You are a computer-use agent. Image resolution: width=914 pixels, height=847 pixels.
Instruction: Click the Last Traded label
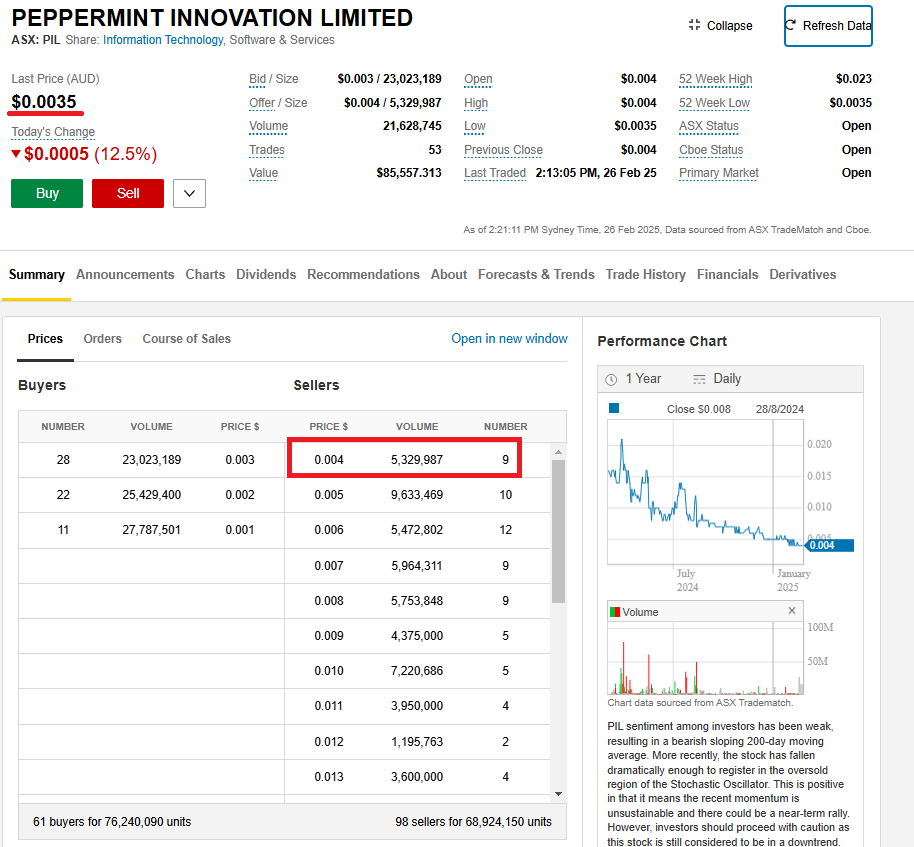coord(495,173)
